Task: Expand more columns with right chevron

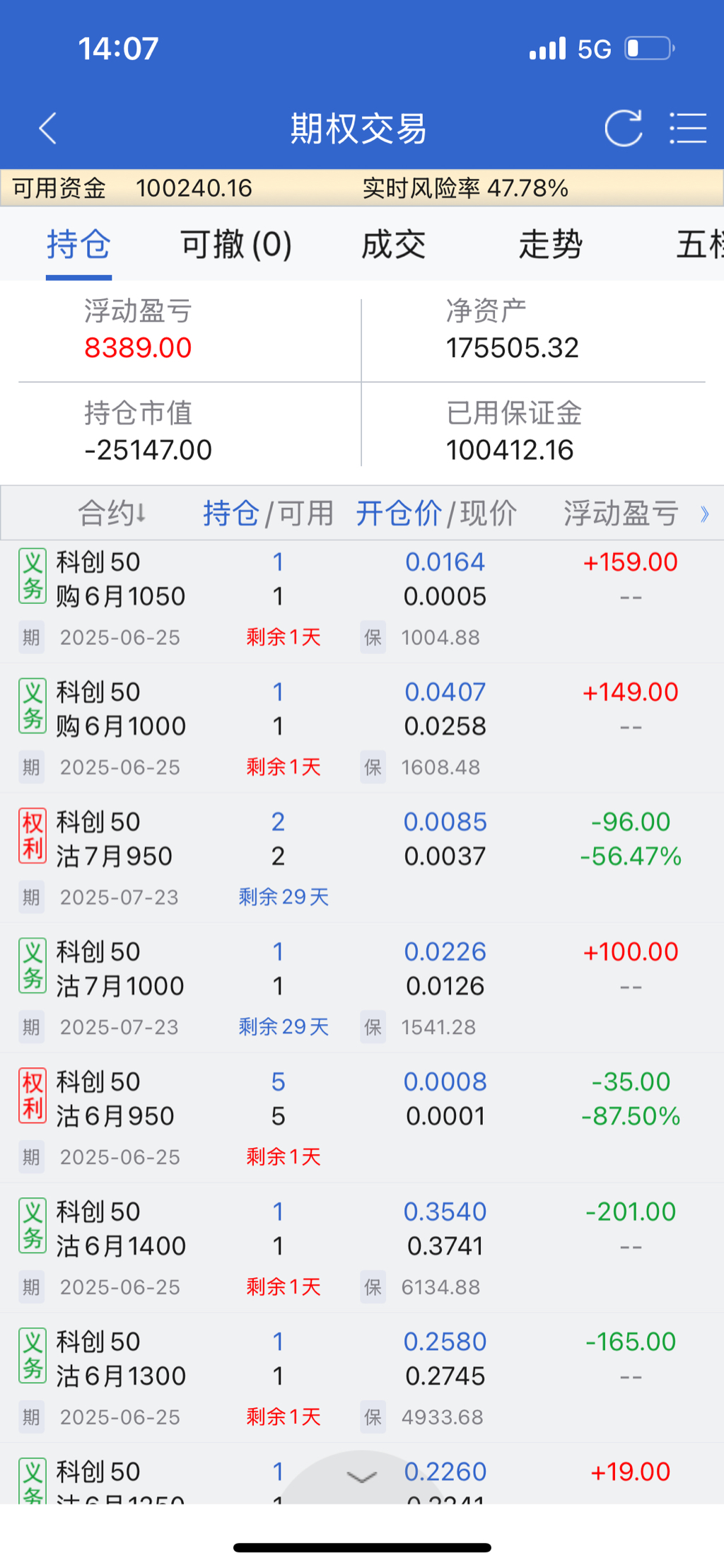Action: tap(704, 514)
